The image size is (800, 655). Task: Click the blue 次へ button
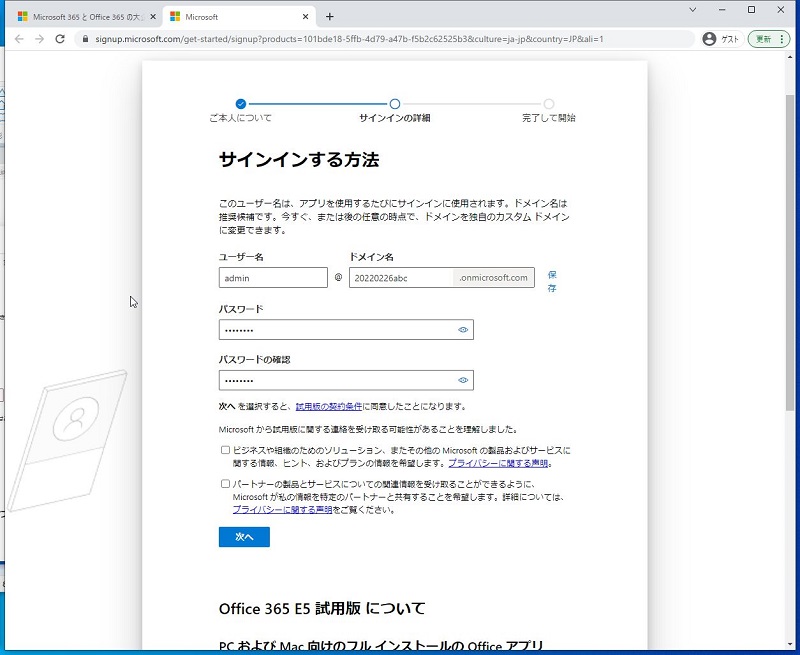click(x=244, y=537)
